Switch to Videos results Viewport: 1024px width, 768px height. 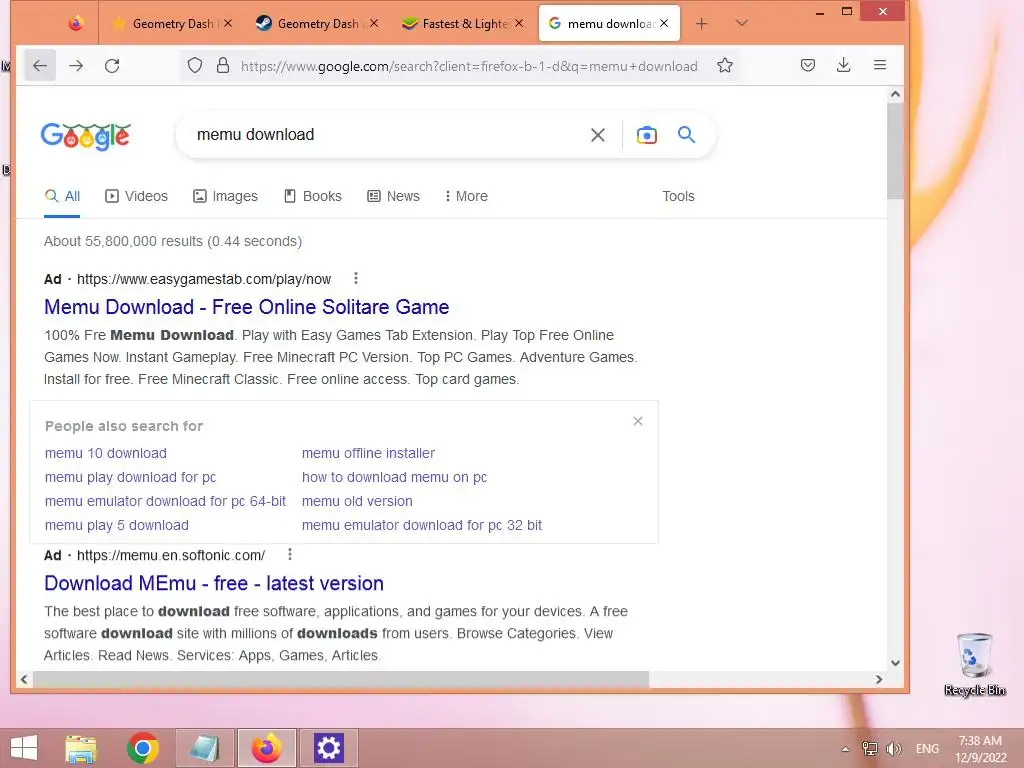click(136, 196)
